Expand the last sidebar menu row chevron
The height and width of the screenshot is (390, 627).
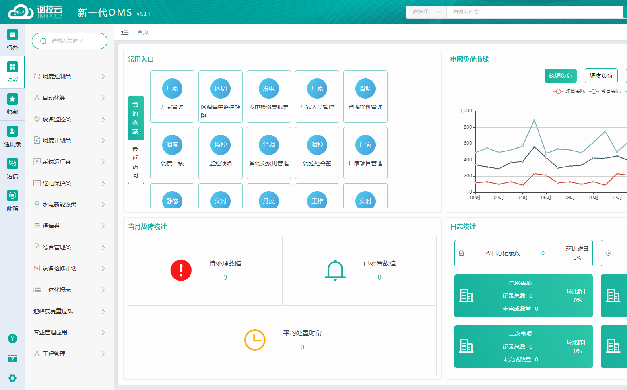pyautogui.click(x=103, y=354)
